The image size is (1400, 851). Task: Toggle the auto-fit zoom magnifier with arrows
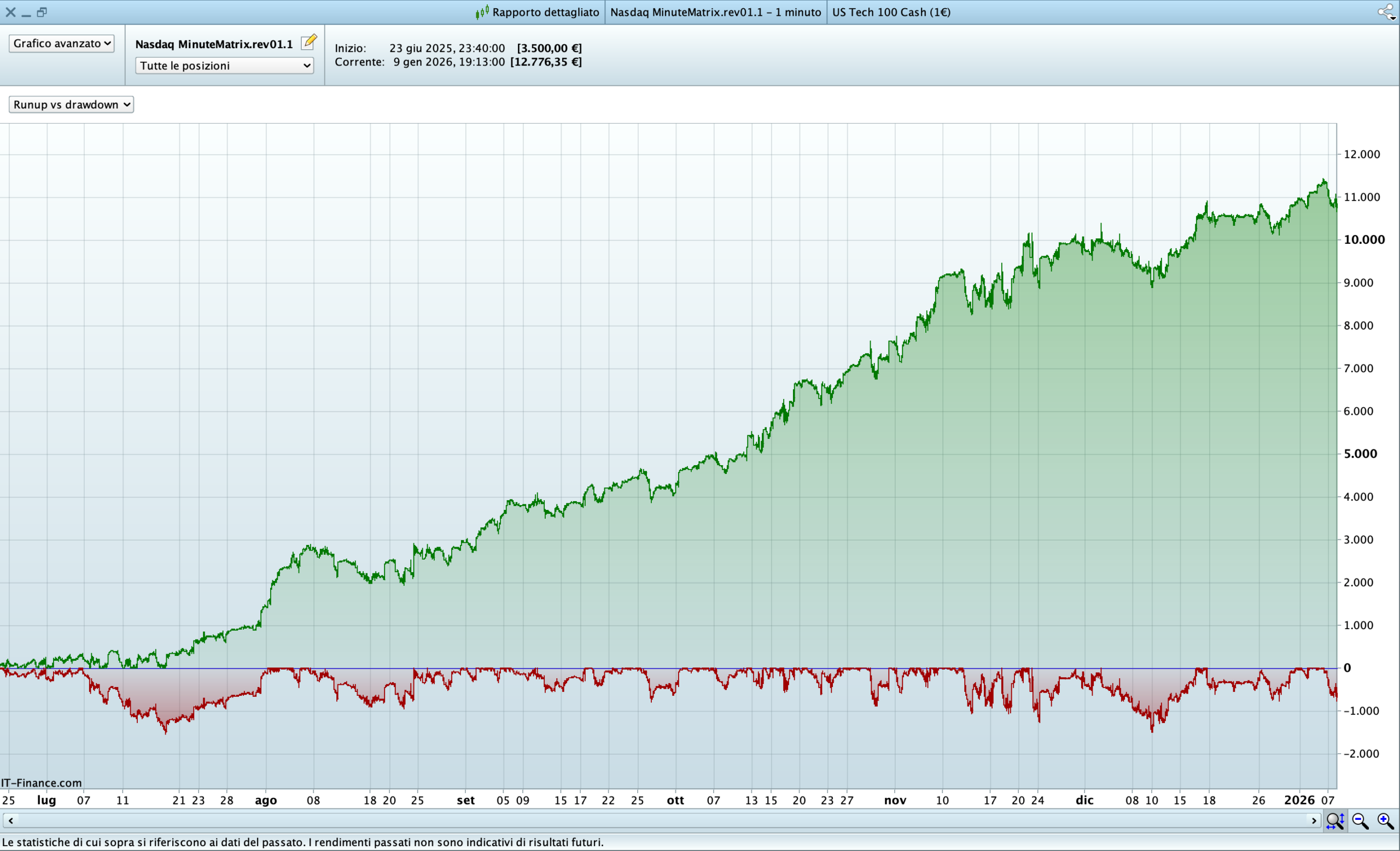click(1335, 820)
